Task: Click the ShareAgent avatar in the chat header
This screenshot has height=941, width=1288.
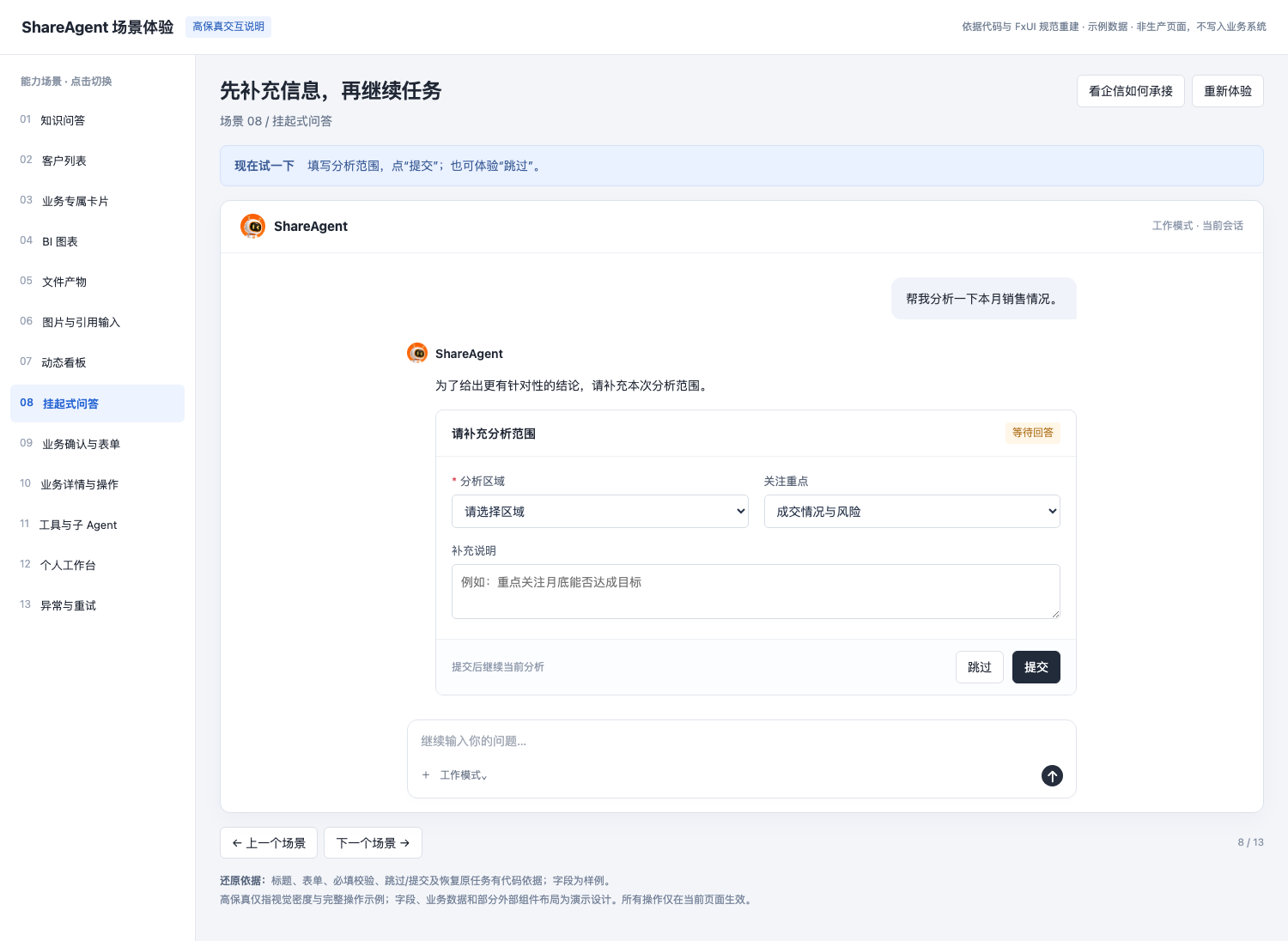Action: coord(252,226)
